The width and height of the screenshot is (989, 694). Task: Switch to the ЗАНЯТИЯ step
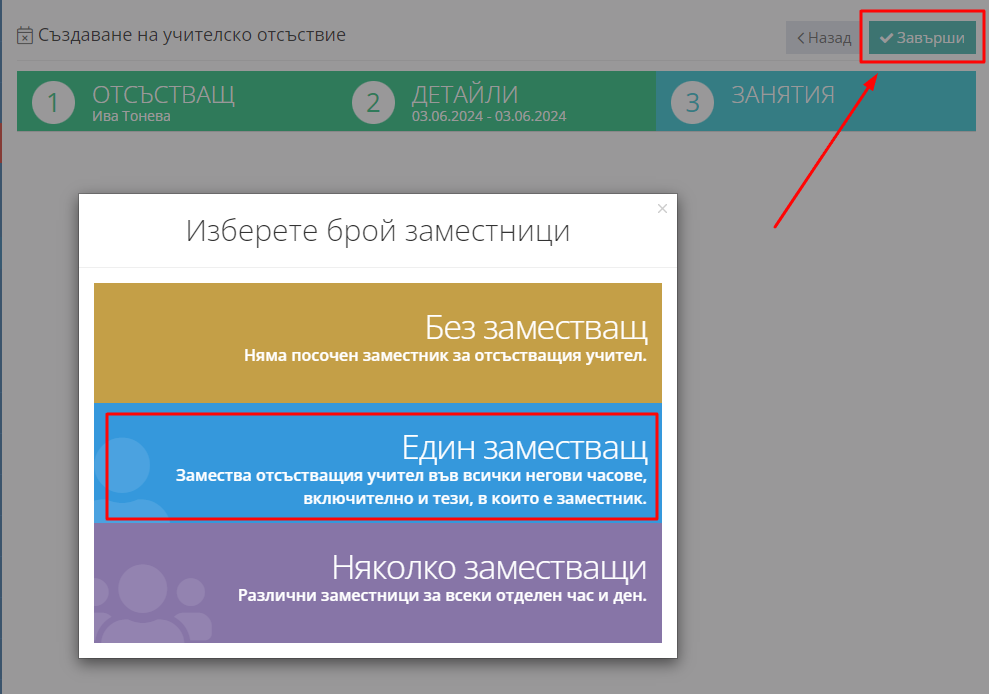(782, 95)
